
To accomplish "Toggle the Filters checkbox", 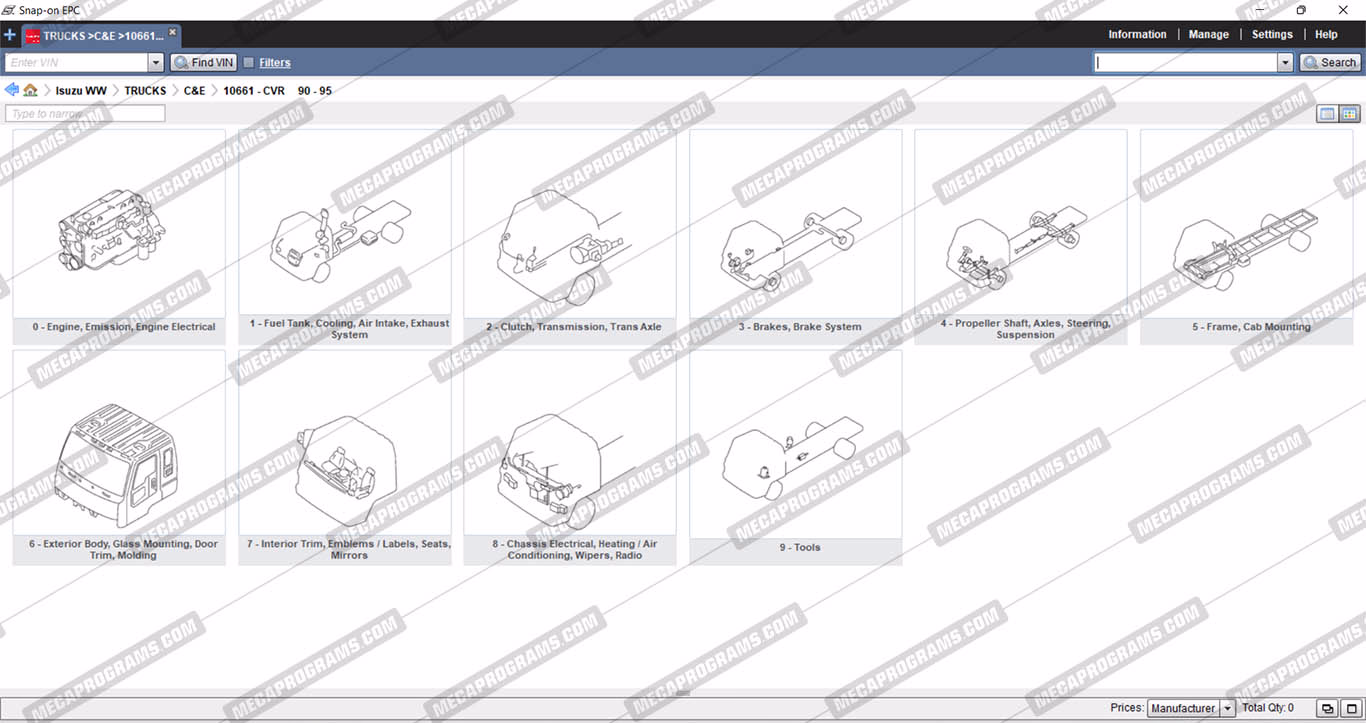I will click(x=249, y=62).
